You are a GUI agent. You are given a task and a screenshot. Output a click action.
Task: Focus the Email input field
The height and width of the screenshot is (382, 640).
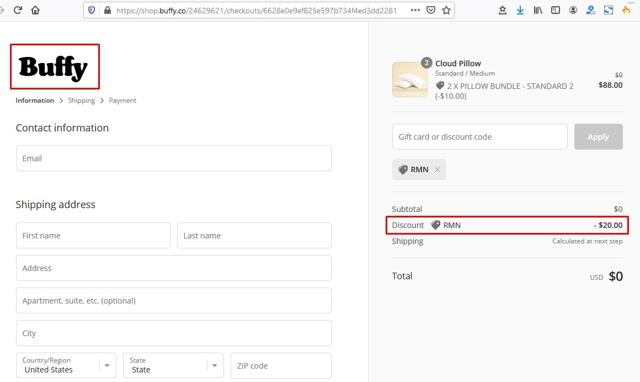point(174,158)
